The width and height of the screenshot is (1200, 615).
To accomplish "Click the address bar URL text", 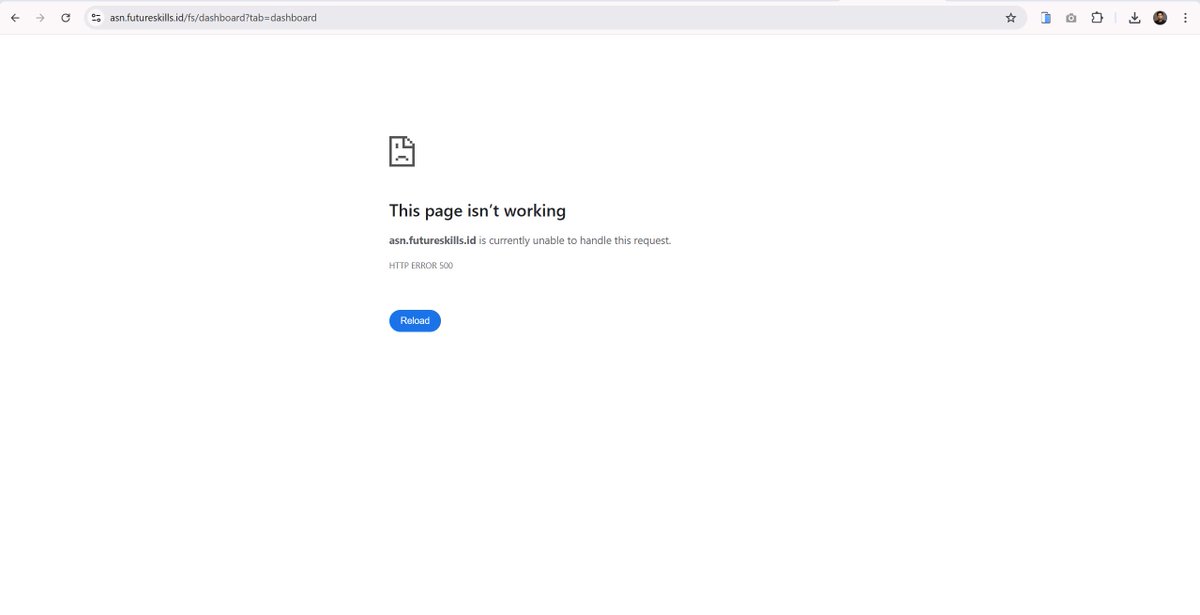I will pyautogui.click(x=213, y=18).
